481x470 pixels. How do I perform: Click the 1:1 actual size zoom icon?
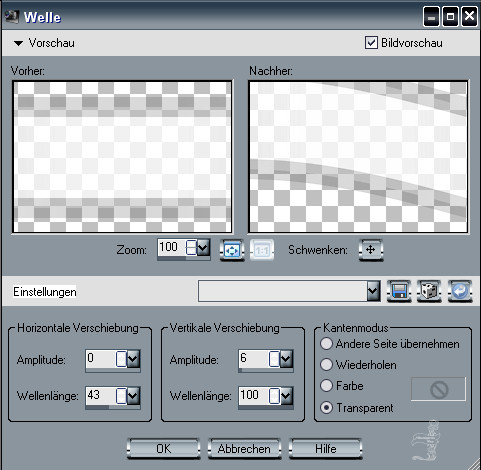pos(262,250)
